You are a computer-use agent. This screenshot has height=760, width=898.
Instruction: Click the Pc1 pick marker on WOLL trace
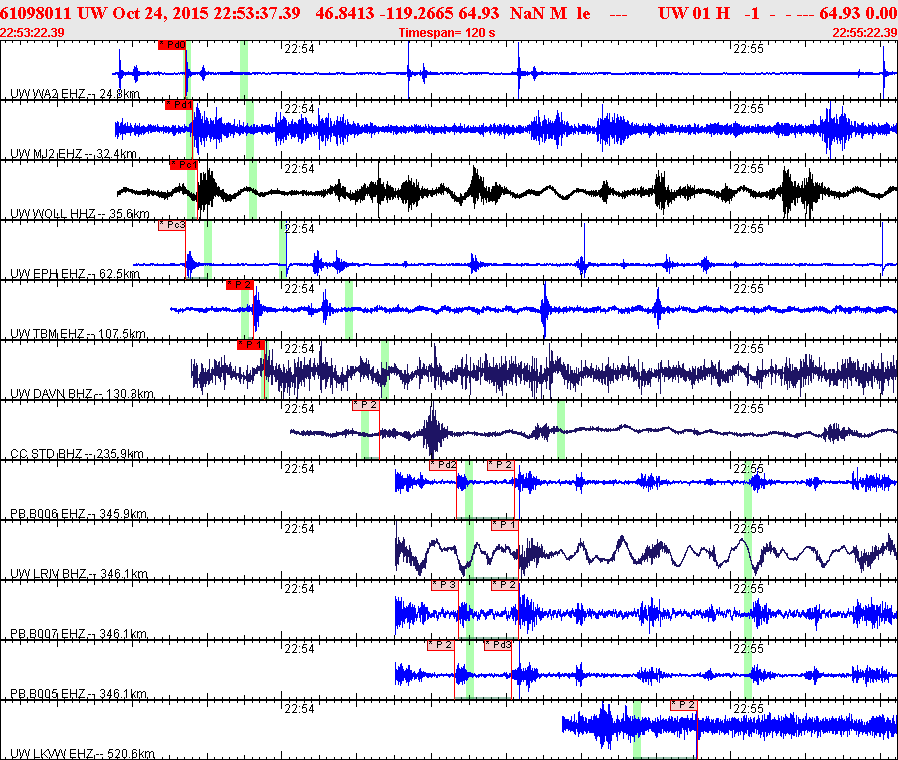tap(184, 165)
